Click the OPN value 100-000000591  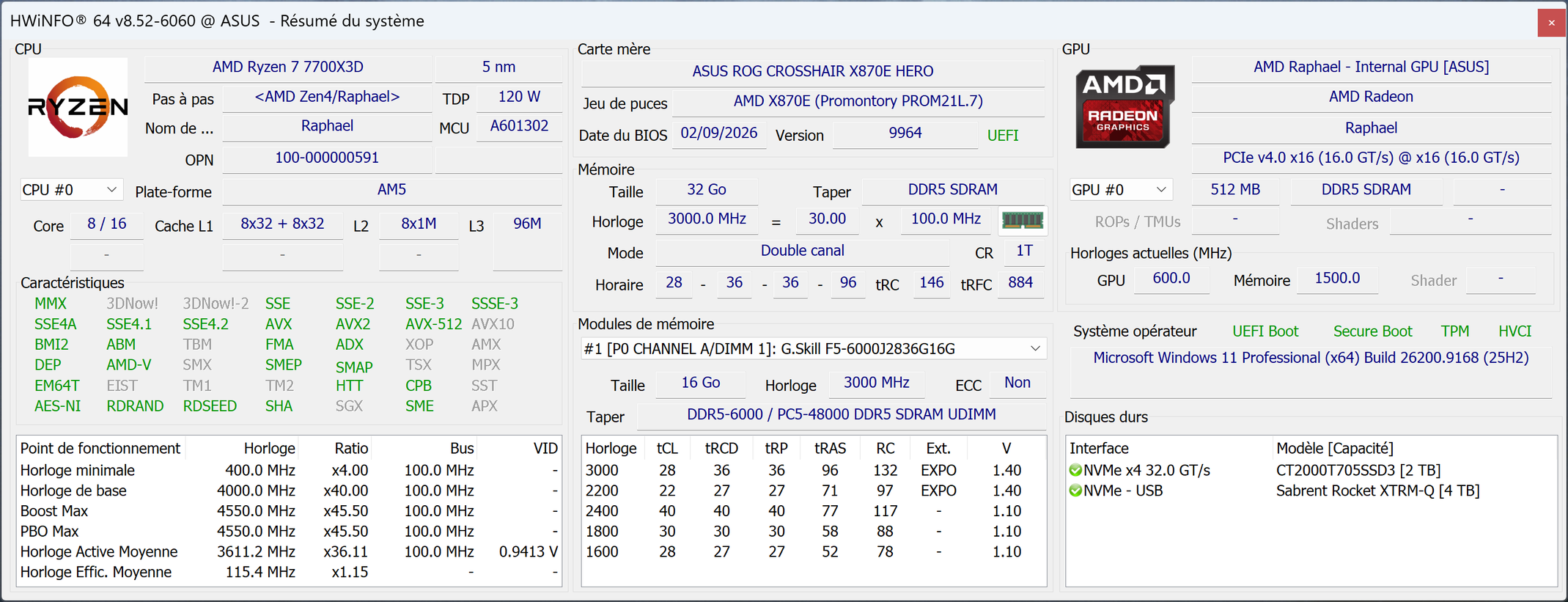point(326,158)
